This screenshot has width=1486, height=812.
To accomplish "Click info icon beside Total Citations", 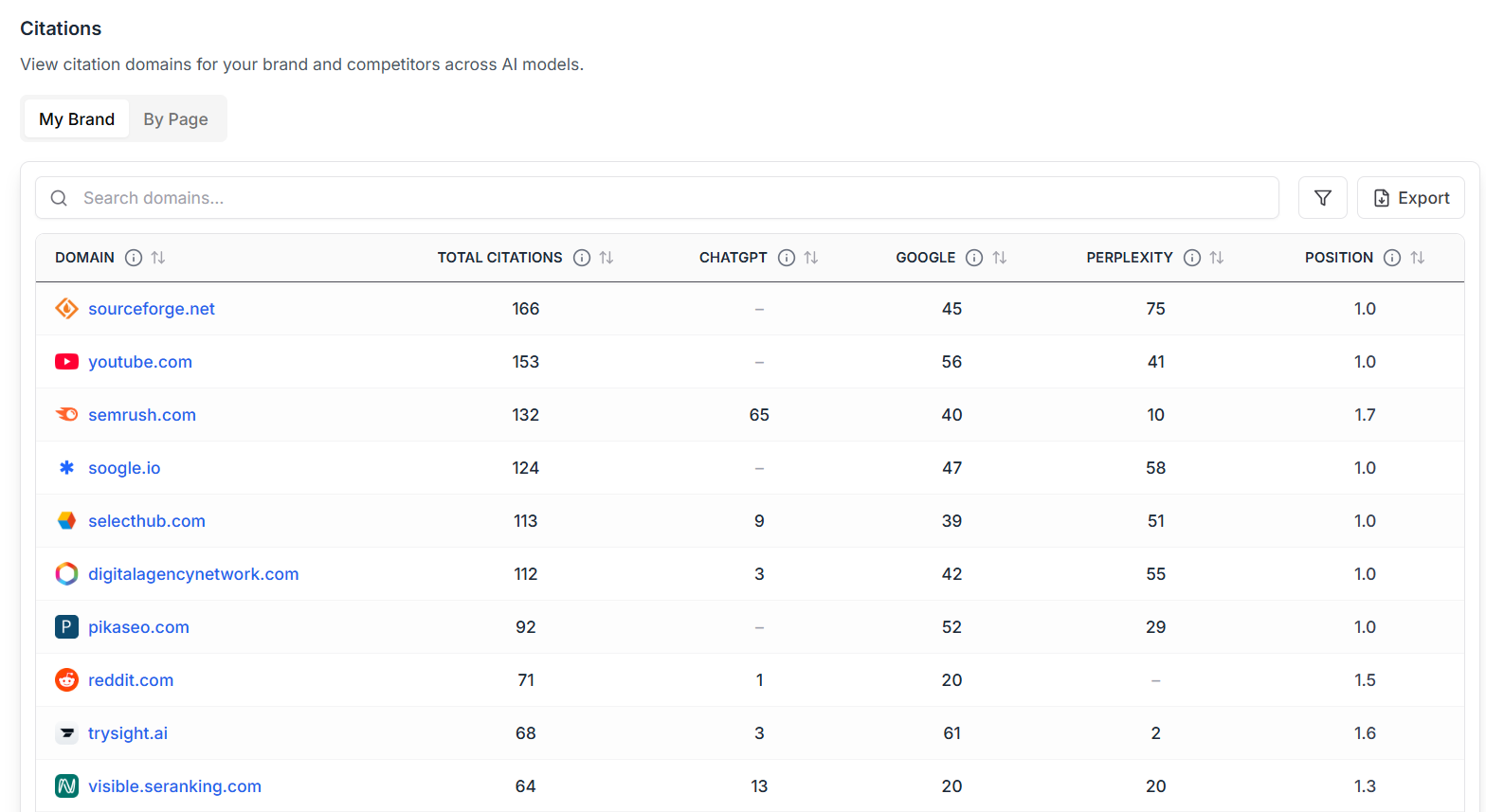I will [x=582, y=258].
